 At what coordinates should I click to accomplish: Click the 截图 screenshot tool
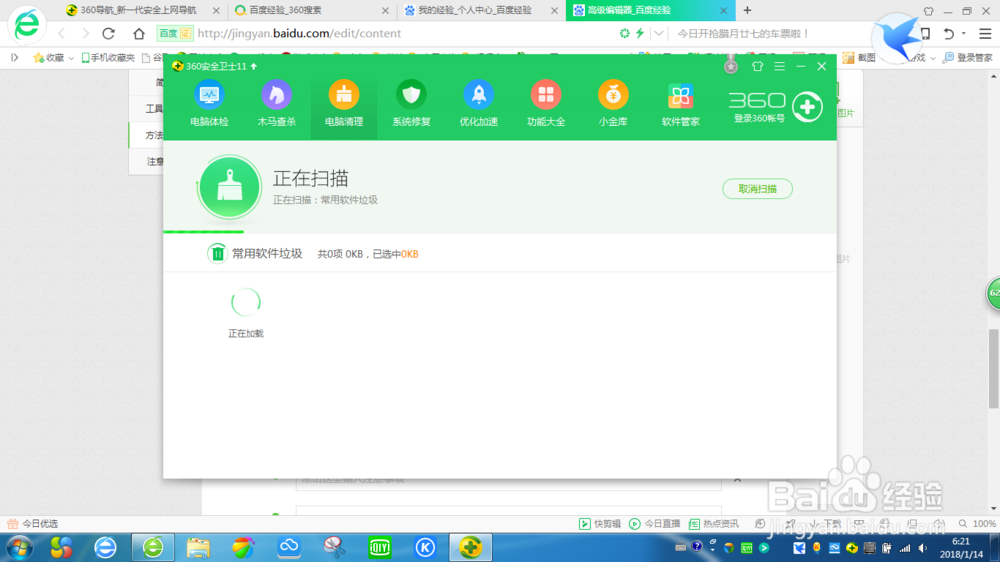pos(859,57)
